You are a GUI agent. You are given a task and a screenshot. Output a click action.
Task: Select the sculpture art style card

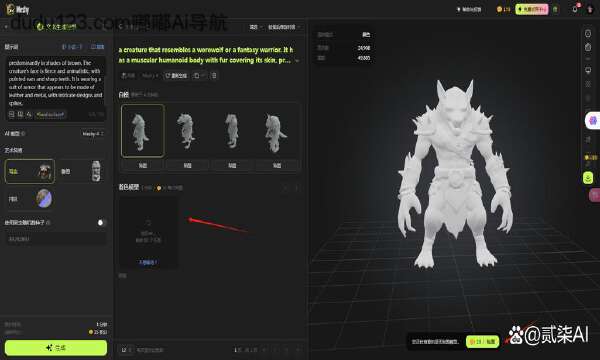pos(82,171)
